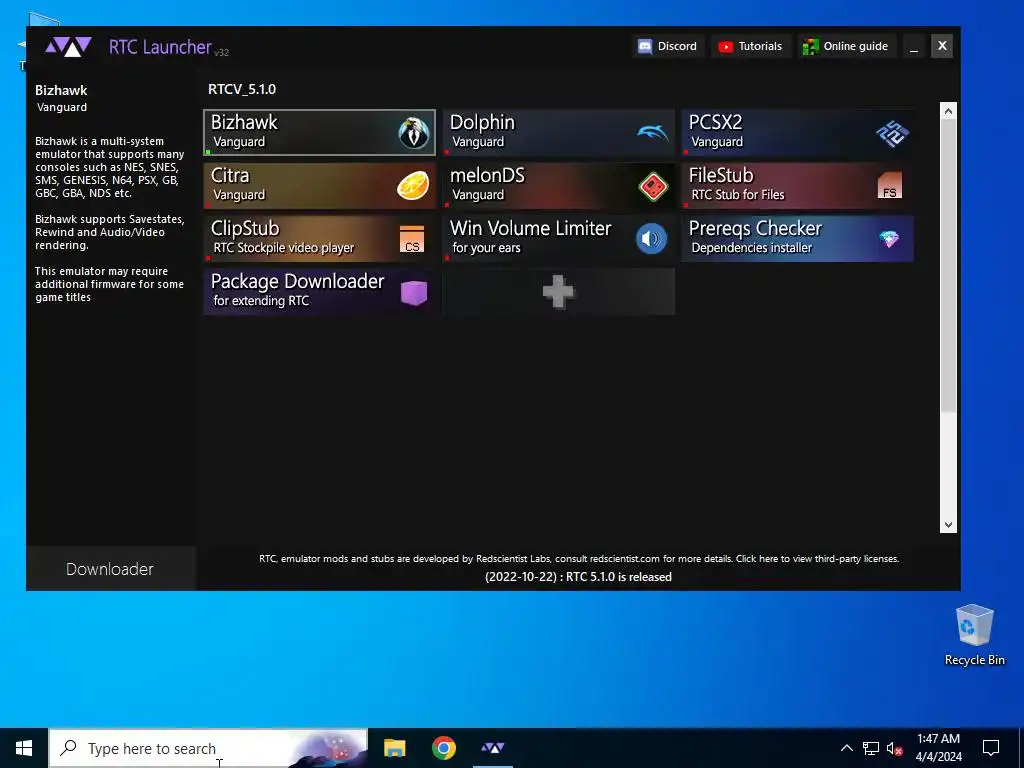The height and width of the screenshot is (768, 1024).
Task: Open the YouTube Tutorials button
Action: coord(751,46)
